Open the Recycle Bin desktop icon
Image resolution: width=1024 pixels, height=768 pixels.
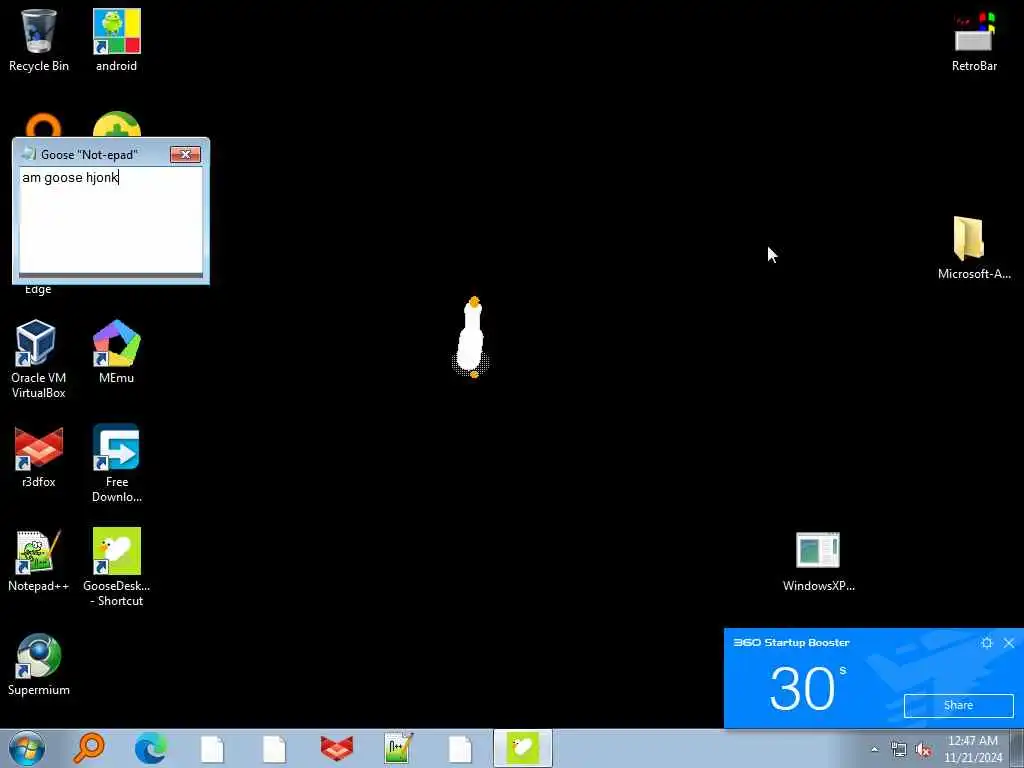(39, 40)
